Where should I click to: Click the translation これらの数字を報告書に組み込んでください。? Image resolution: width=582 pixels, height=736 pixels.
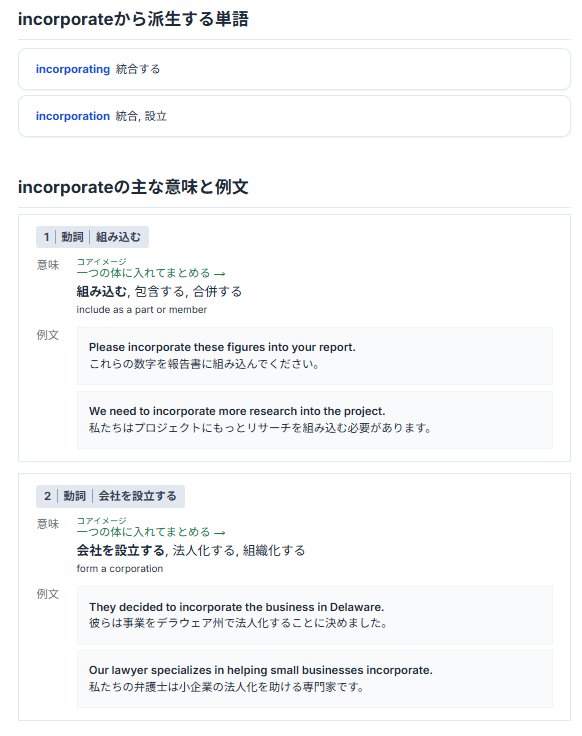[x=205, y=364]
